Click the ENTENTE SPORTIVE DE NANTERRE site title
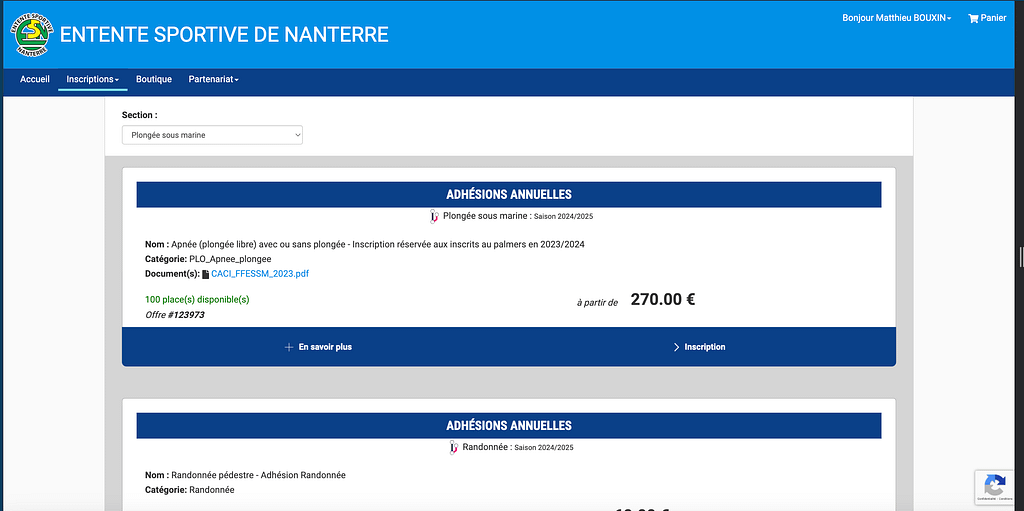 [224, 34]
